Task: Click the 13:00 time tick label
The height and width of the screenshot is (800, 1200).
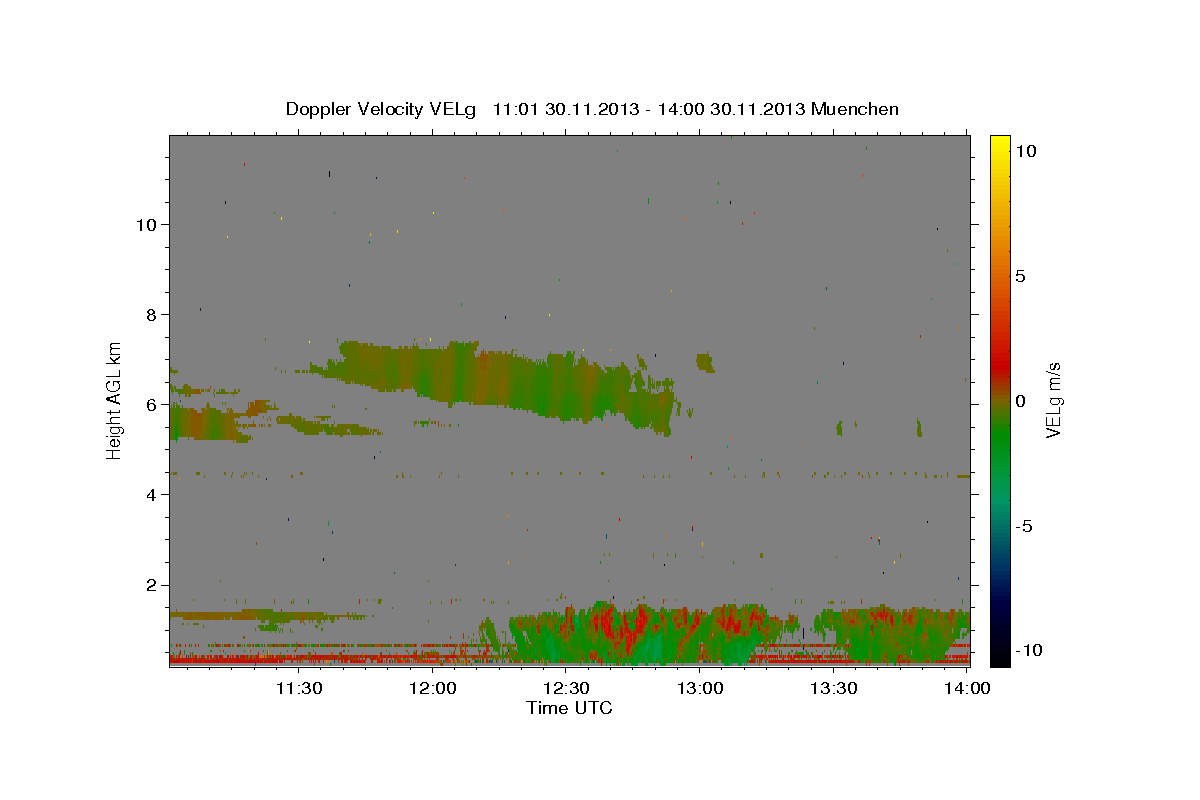Action: tap(700, 688)
